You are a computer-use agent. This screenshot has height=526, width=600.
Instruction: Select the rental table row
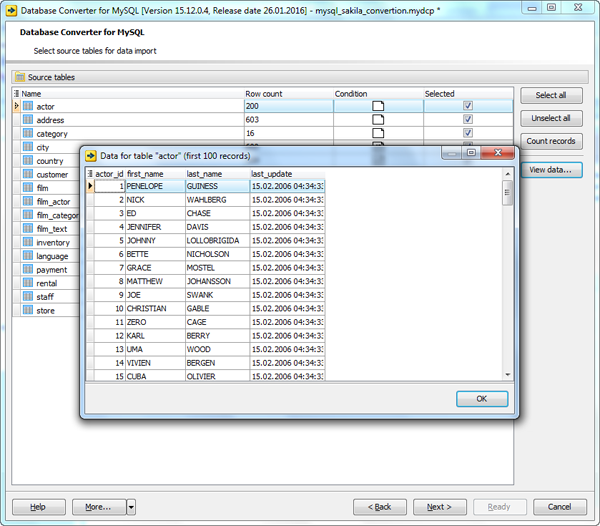tap(46, 283)
